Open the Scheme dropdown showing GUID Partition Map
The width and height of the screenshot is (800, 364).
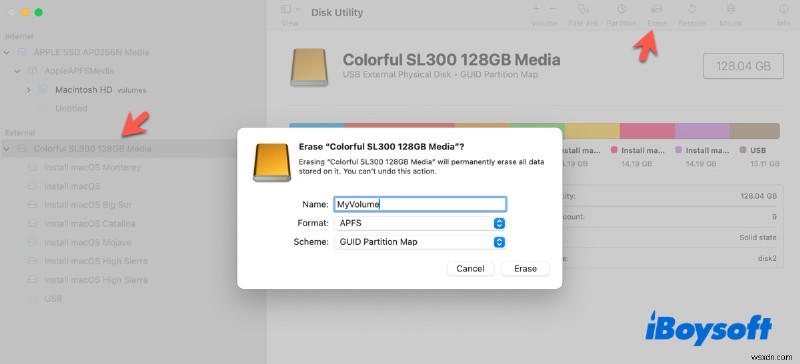point(420,242)
